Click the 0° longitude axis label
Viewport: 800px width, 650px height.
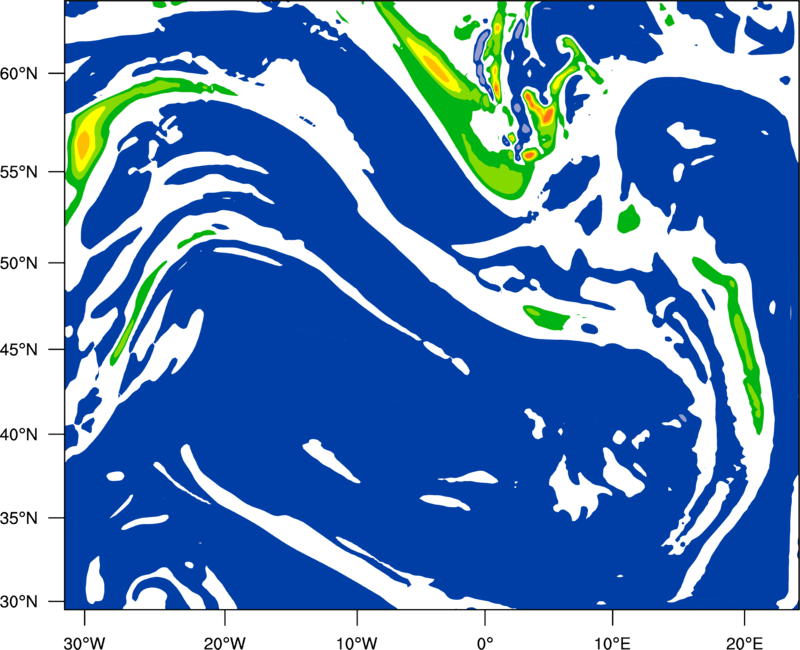coord(485,643)
